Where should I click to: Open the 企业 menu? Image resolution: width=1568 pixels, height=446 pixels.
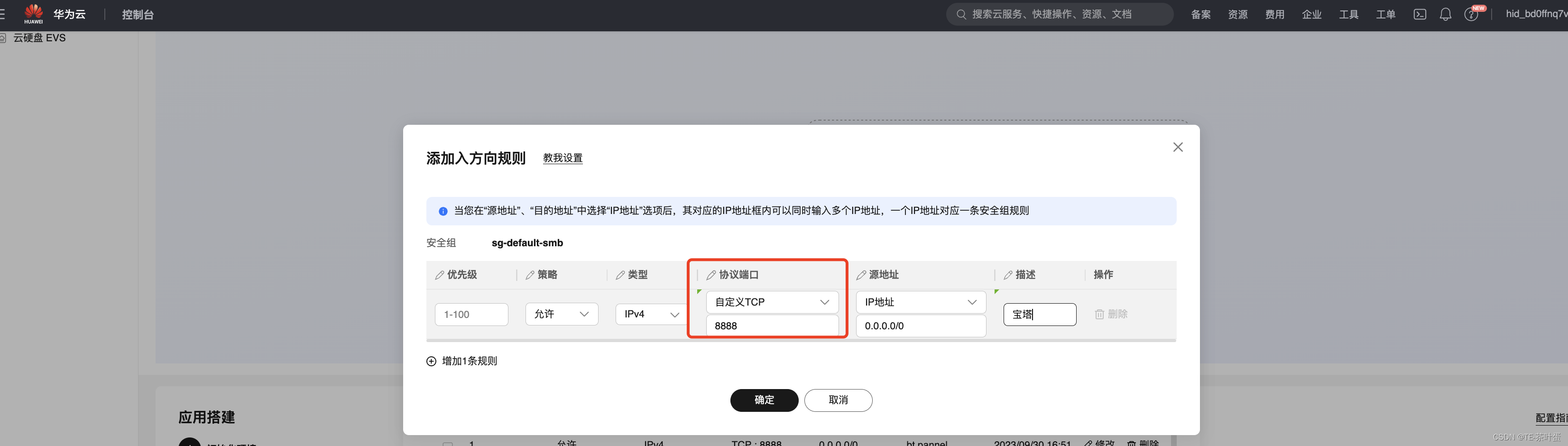point(1311,15)
